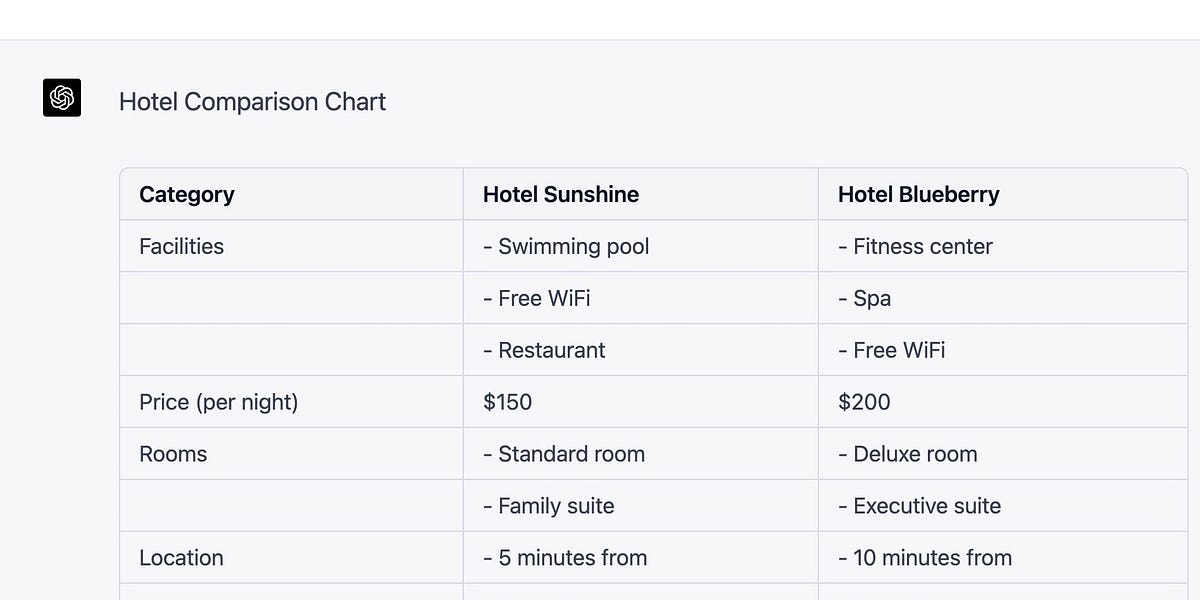This screenshot has width=1200, height=600.
Task: Click the Swimming pool cell
Action: (566, 246)
